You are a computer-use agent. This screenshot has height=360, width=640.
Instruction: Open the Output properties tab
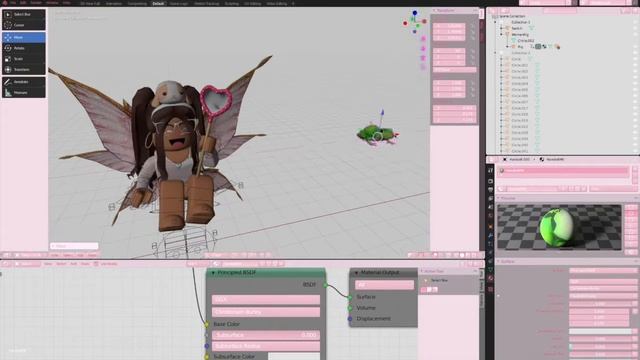click(490, 190)
